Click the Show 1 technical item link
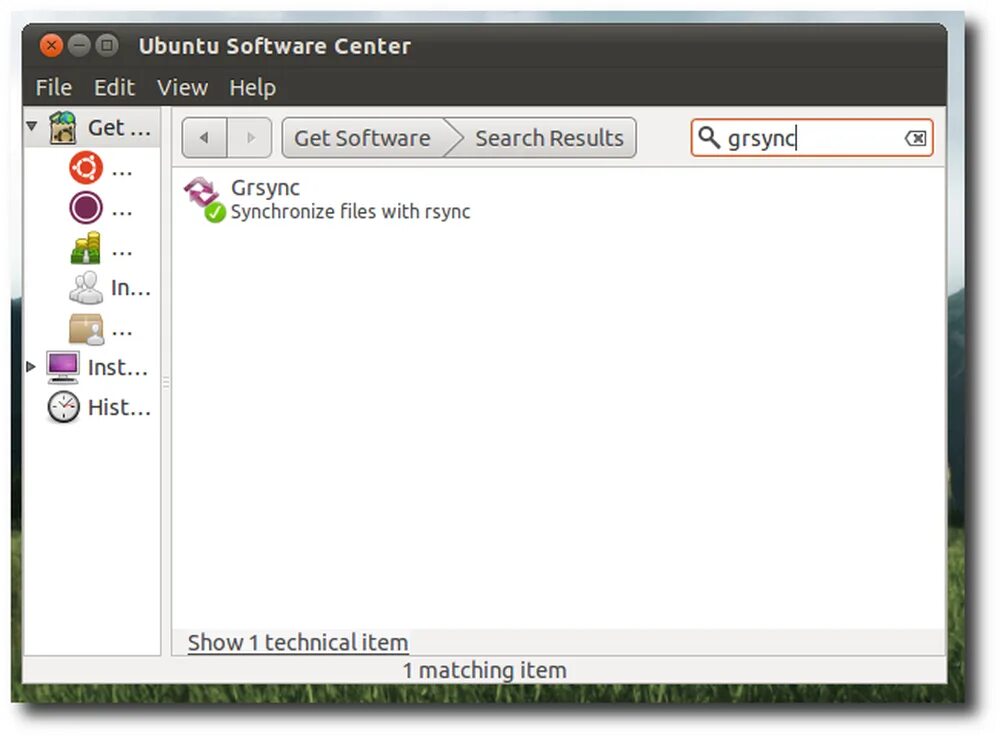Viewport: 1000px width, 738px height. [298, 642]
